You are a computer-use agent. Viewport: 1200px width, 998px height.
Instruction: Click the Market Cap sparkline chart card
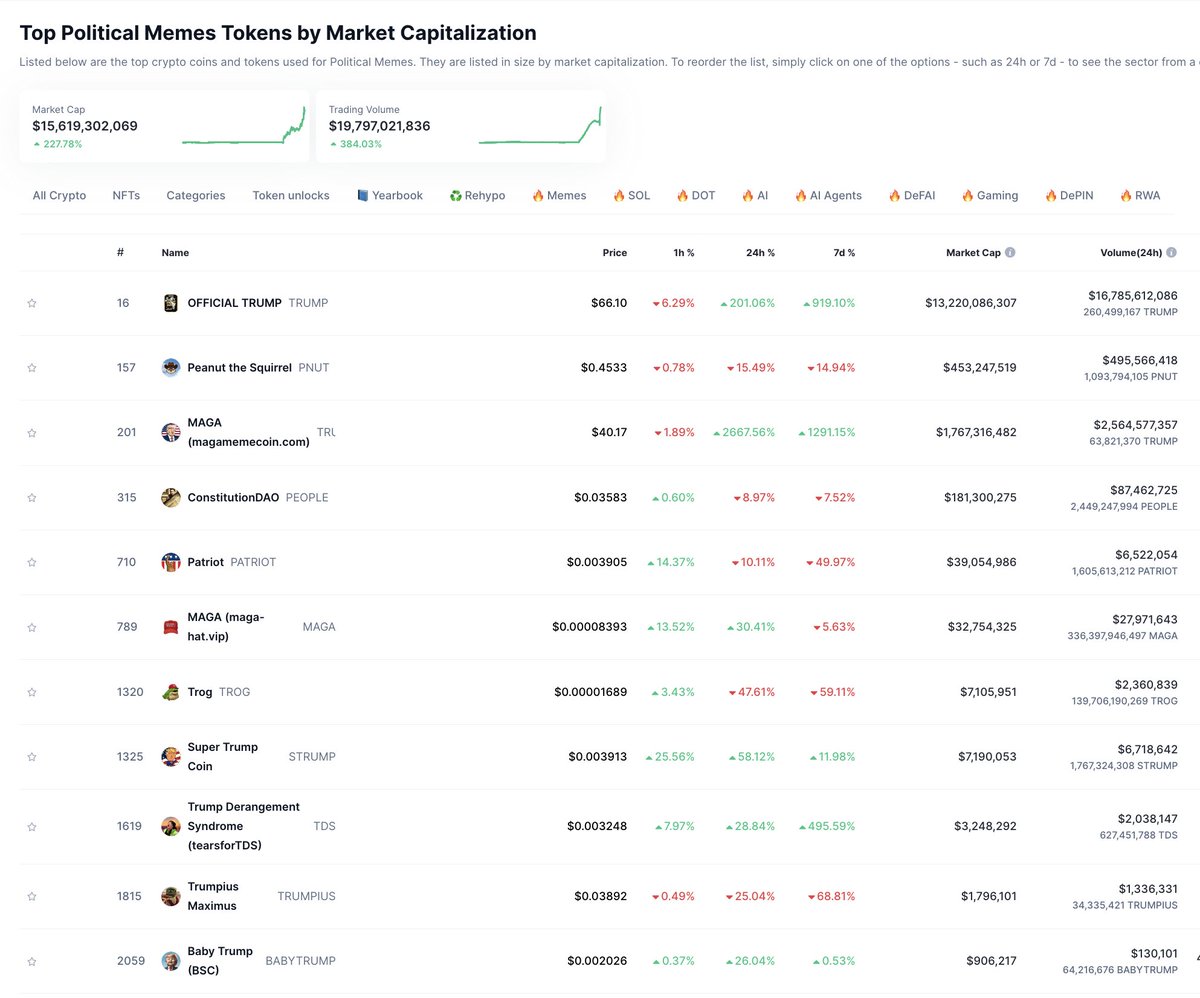click(164, 126)
